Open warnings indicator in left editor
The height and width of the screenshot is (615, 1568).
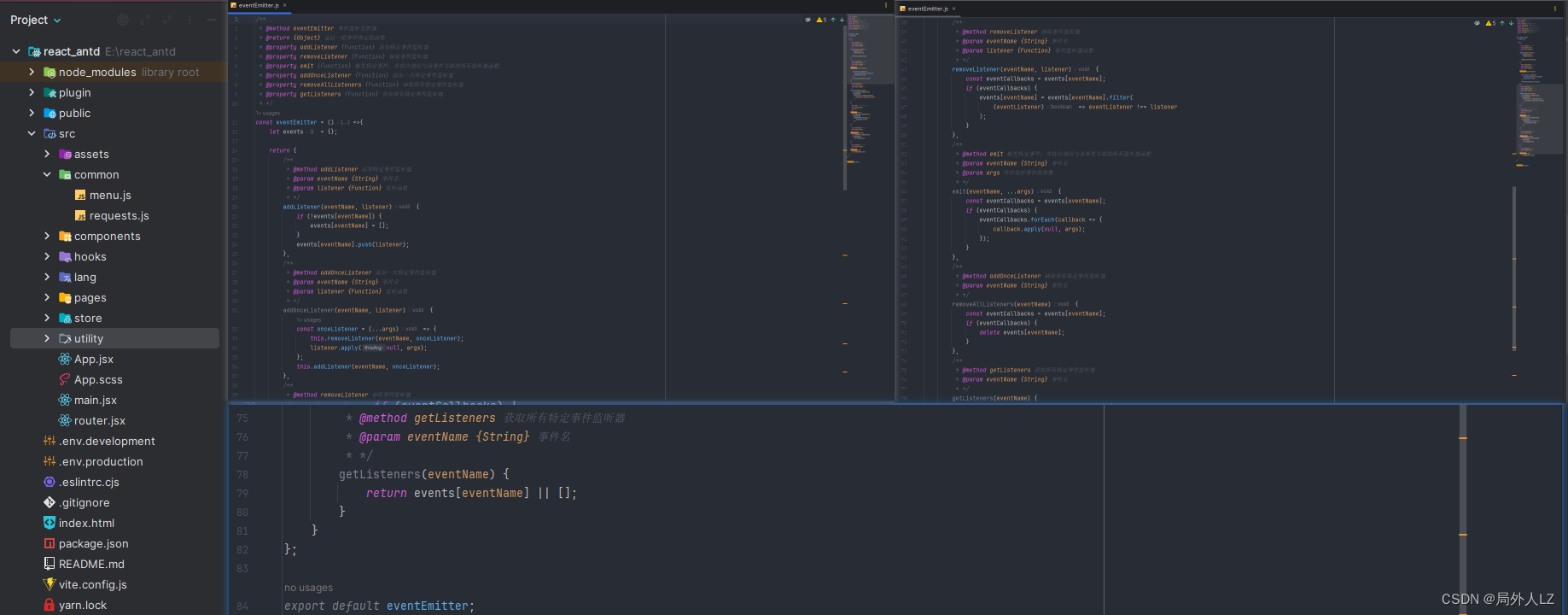[821, 20]
